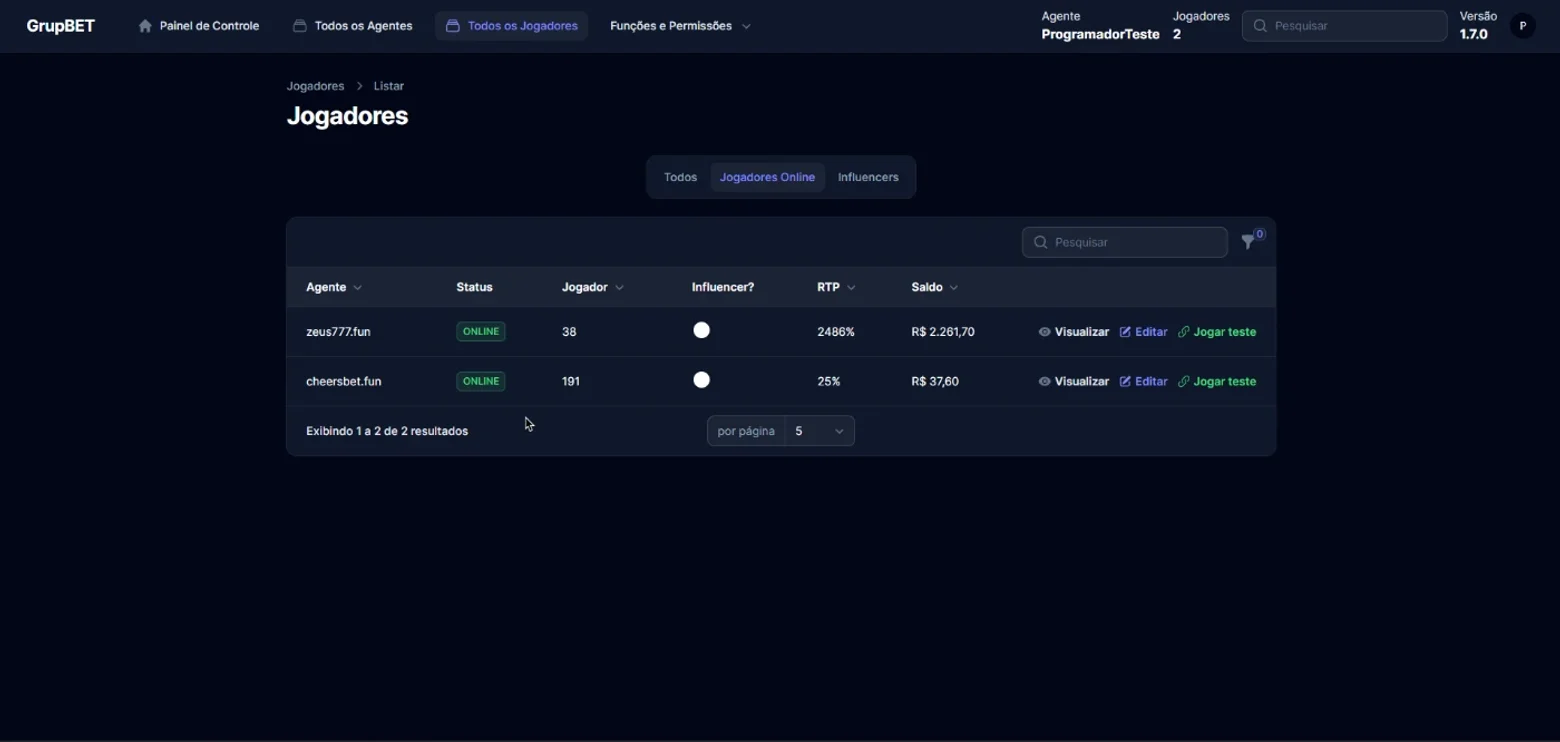Switch to the Influencers tab
This screenshot has width=1560, height=742.
pos(868,177)
